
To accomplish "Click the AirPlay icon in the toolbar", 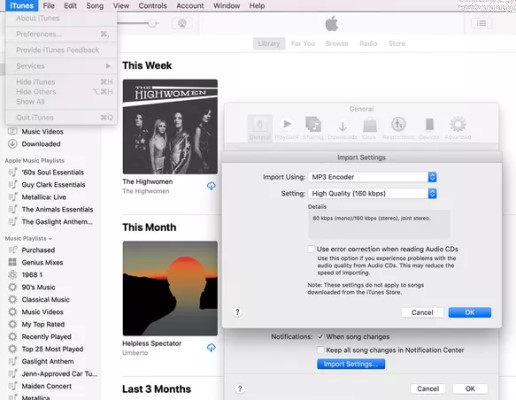I will (182, 23).
